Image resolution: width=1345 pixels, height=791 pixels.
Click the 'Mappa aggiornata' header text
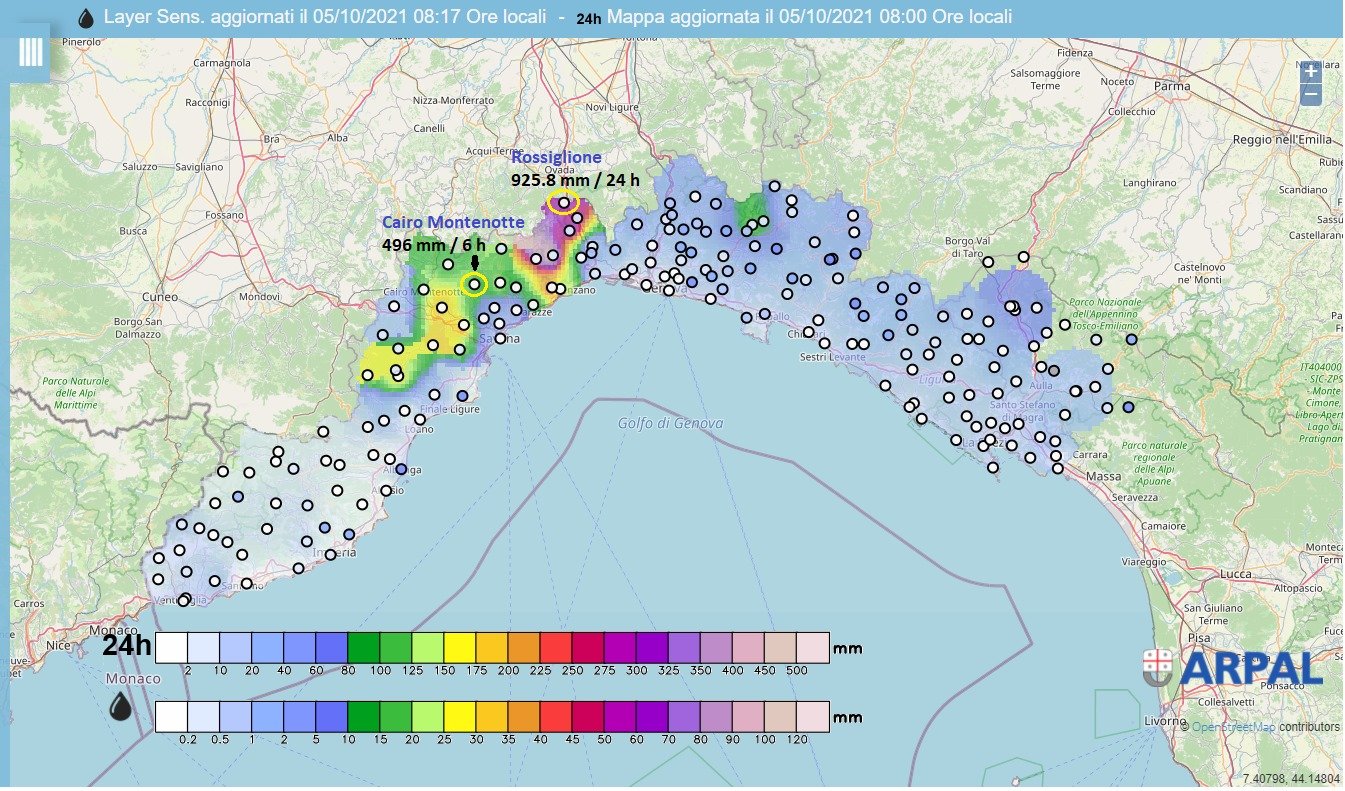click(809, 18)
